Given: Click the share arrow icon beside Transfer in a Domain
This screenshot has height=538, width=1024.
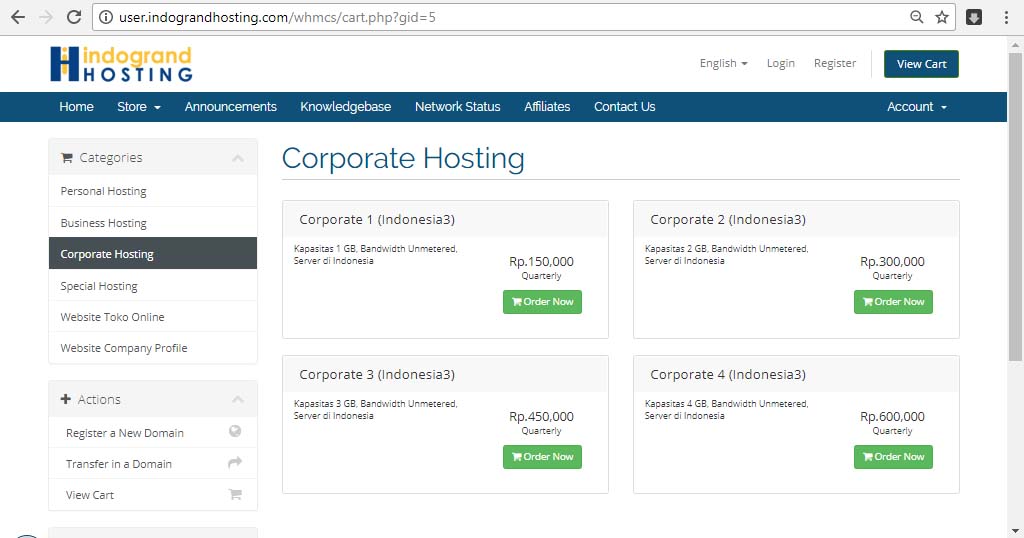Looking at the screenshot, I should click(235, 463).
